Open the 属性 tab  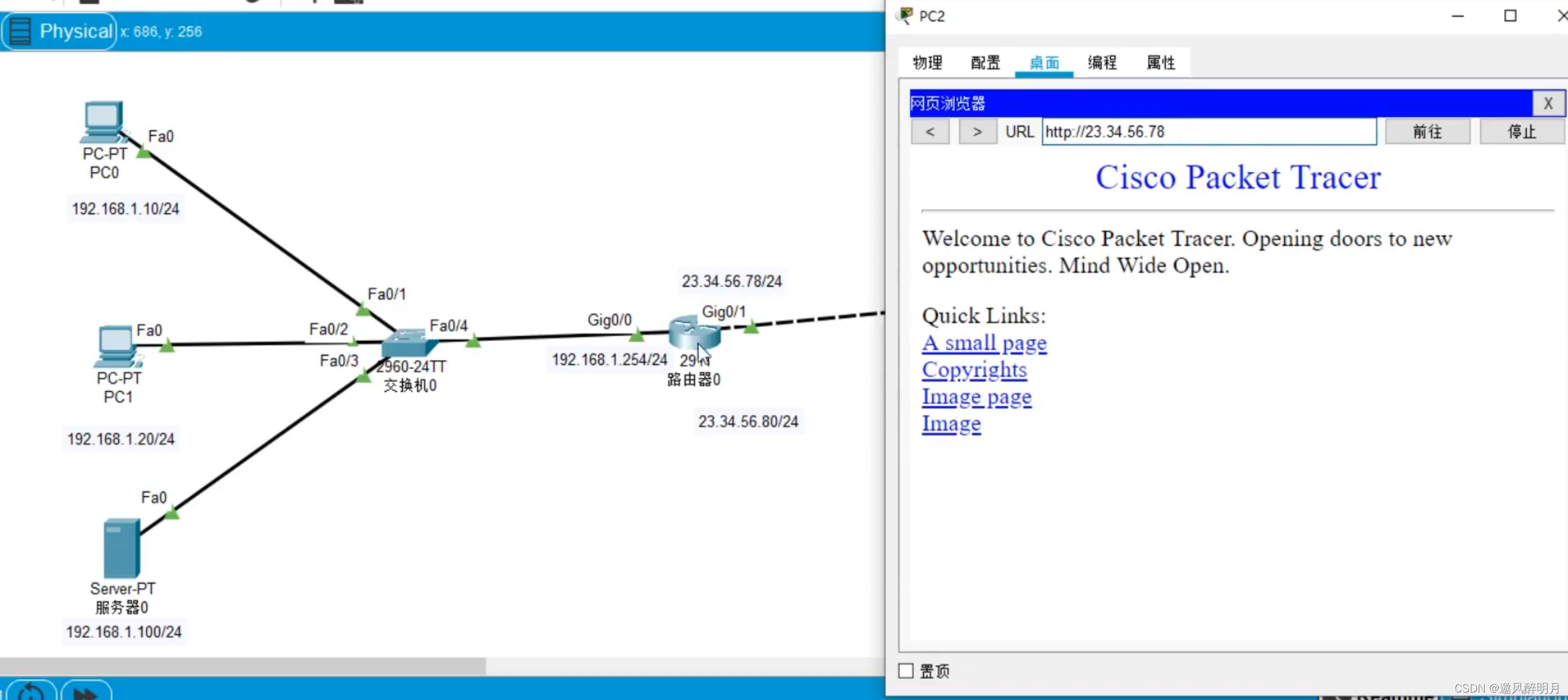tap(1160, 63)
